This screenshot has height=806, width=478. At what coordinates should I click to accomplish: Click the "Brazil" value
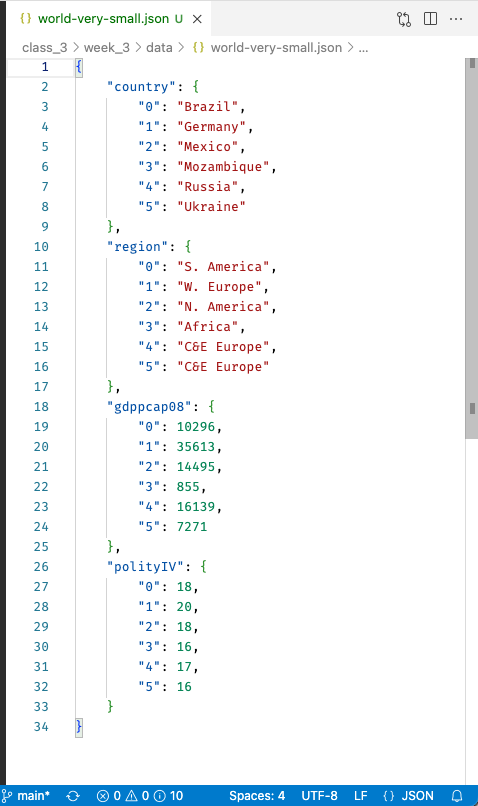208,107
